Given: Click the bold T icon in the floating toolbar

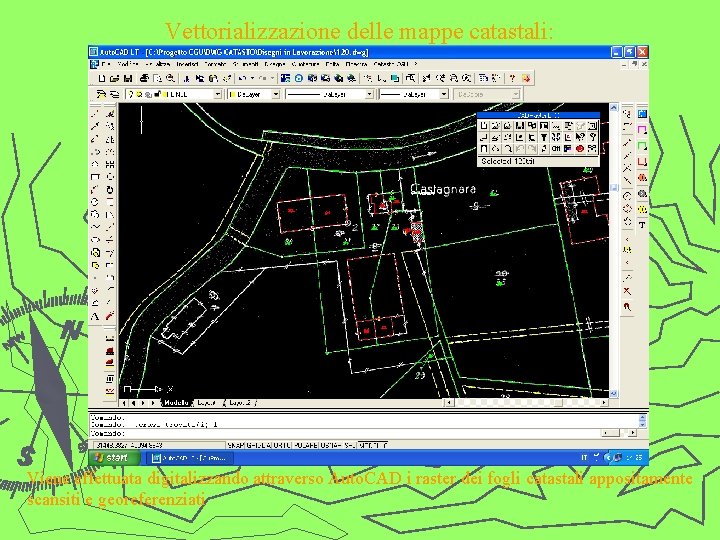Looking at the screenshot, I should 544,137.
